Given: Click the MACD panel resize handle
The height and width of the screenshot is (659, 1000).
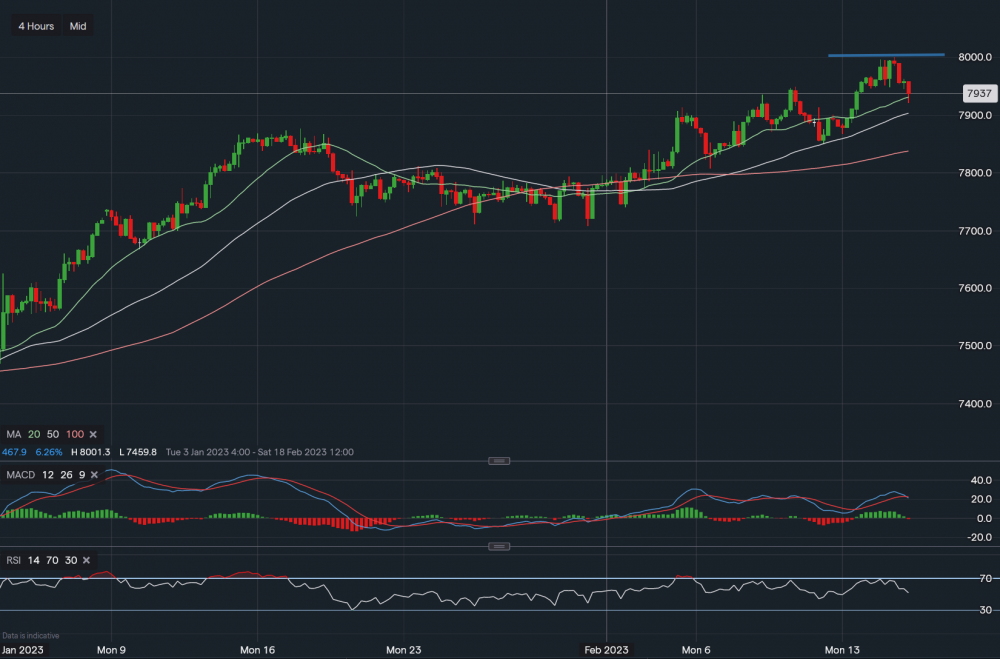Looking at the screenshot, I should (497, 461).
